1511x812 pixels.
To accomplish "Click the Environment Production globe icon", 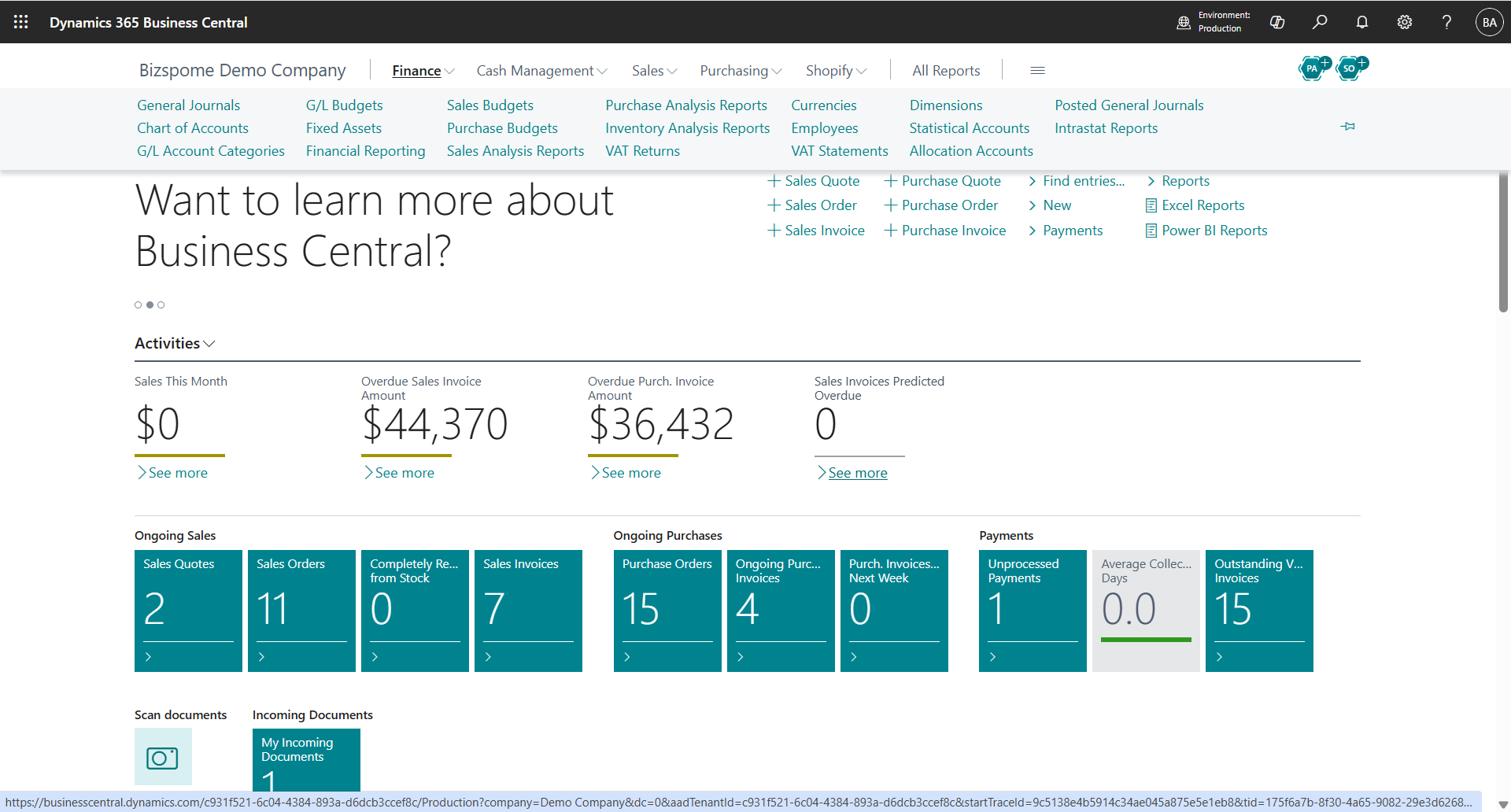I will (1184, 22).
